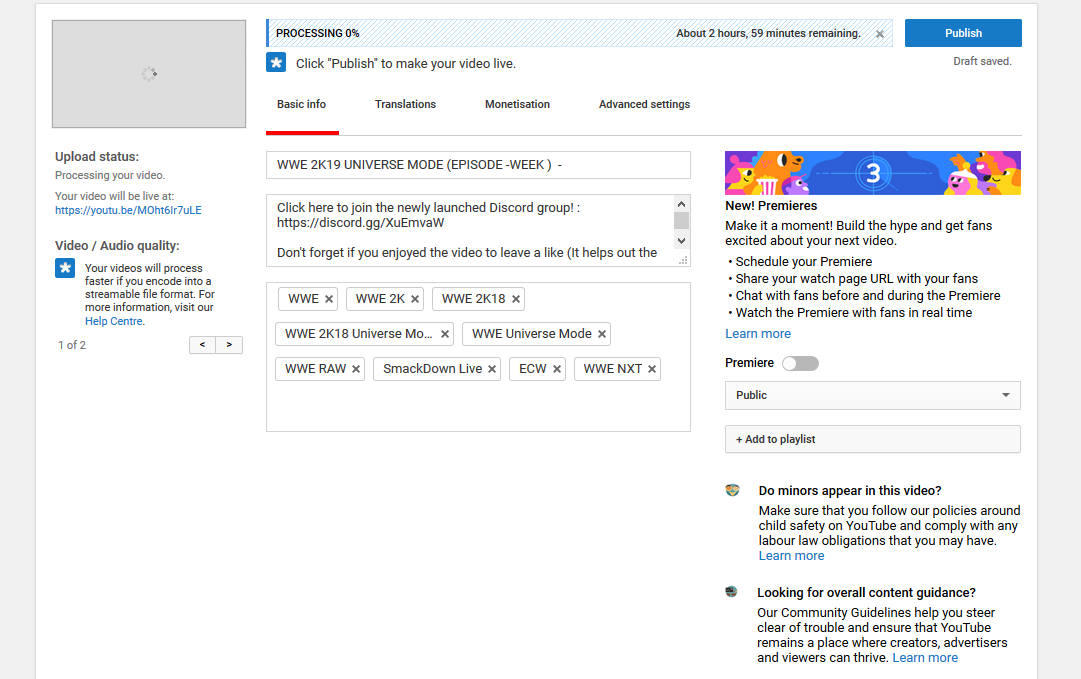Click the Upload status heading
1081x679 pixels.
click(97, 156)
